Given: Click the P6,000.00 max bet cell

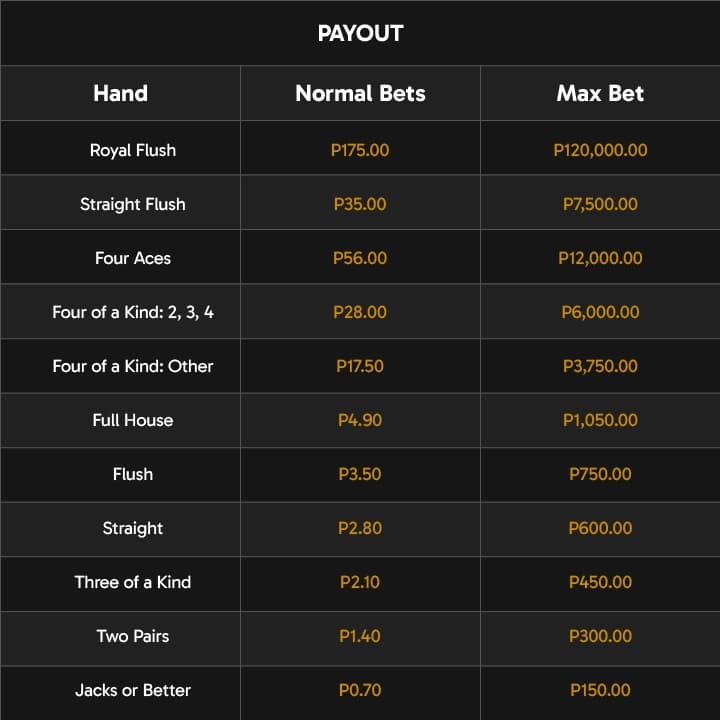Looking at the screenshot, I should pyautogui.click(x=600, y=312).
